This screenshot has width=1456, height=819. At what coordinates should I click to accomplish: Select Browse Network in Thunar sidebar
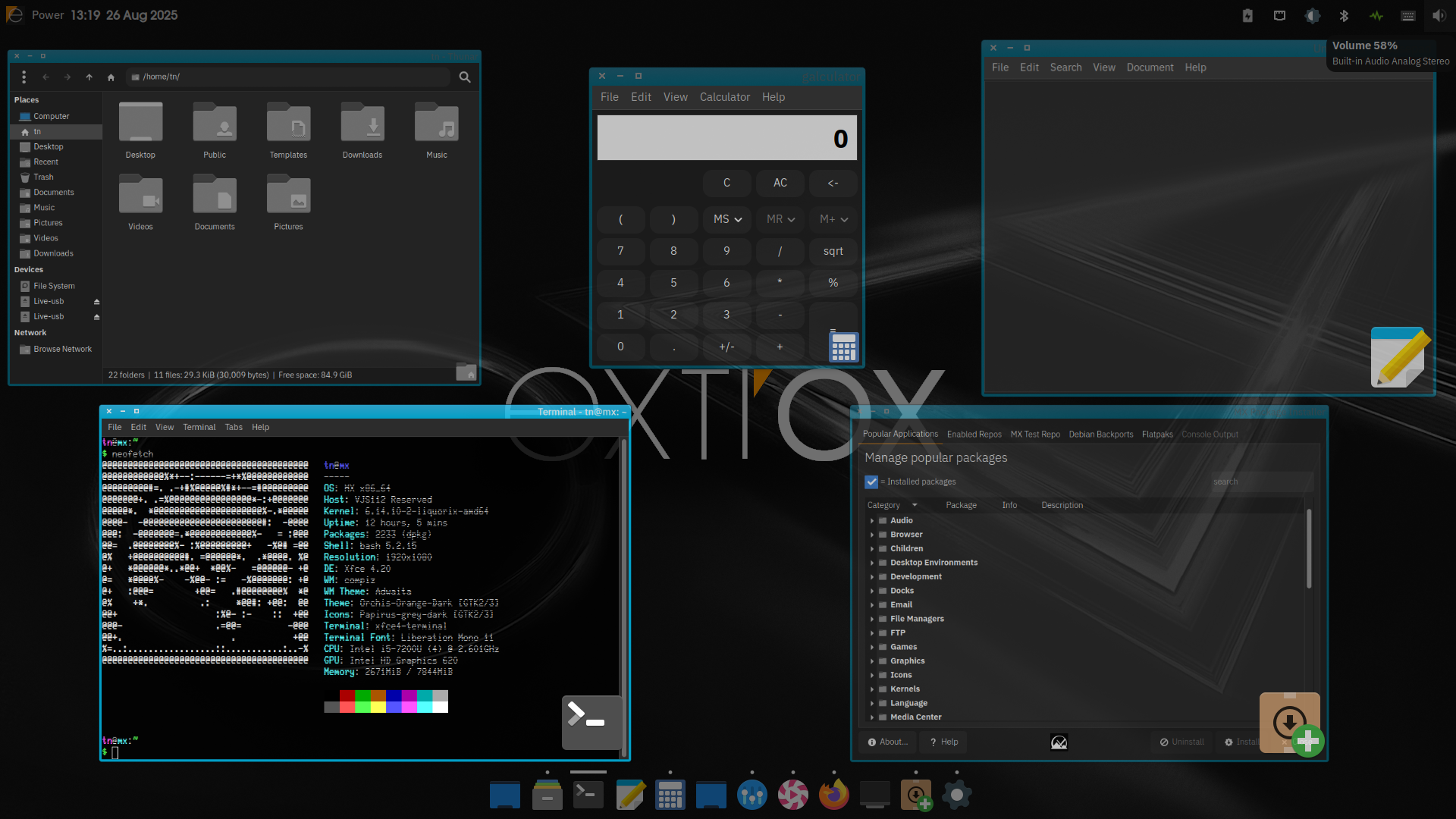pyautogui.click(x=62, y=350)
